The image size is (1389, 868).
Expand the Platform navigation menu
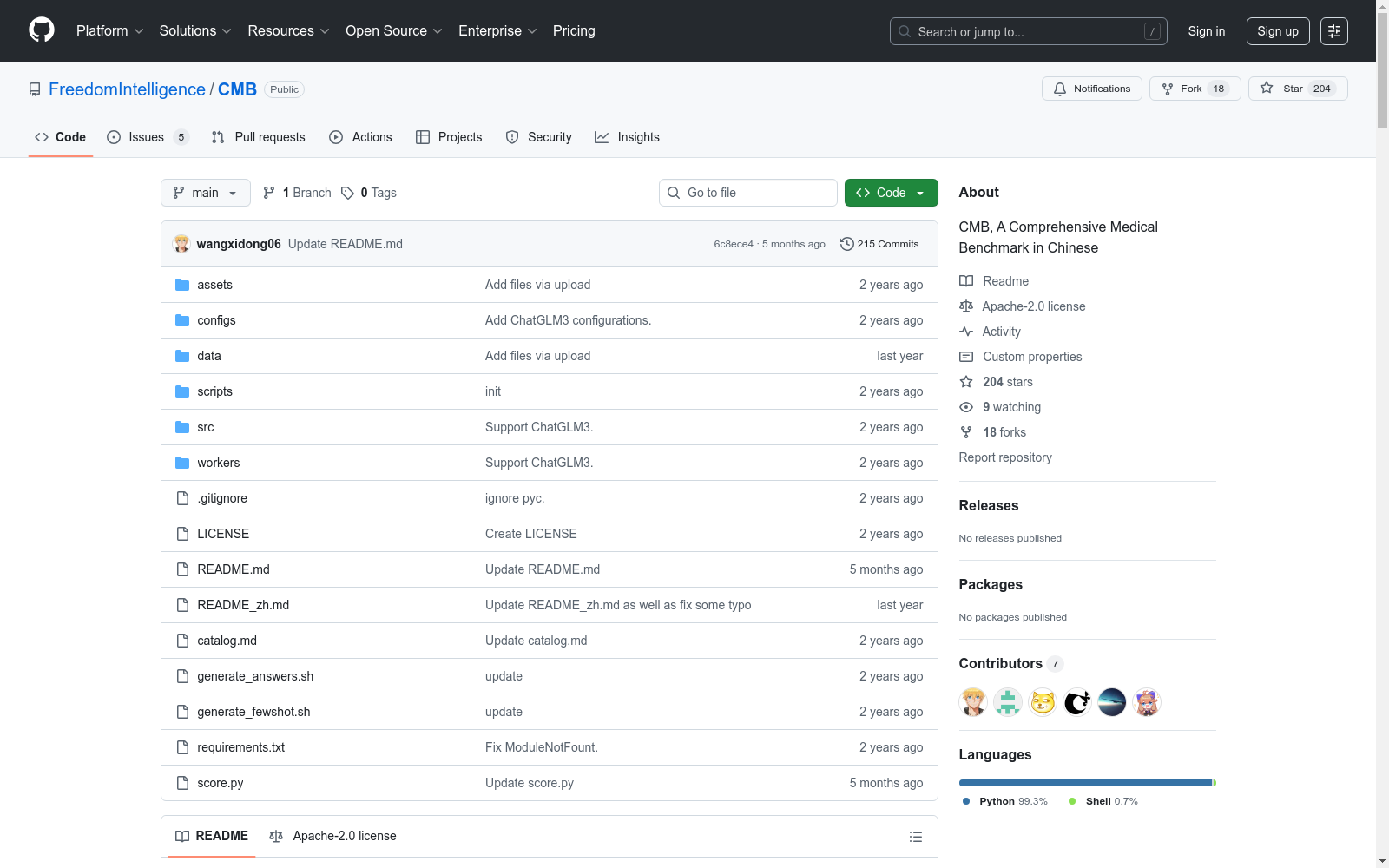coord(109,31)
